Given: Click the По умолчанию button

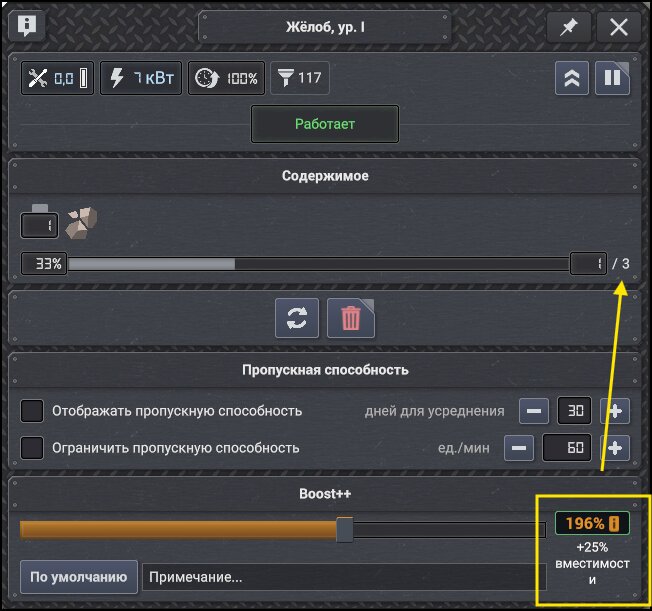Looking at the screenshot, I should point(79,577).
